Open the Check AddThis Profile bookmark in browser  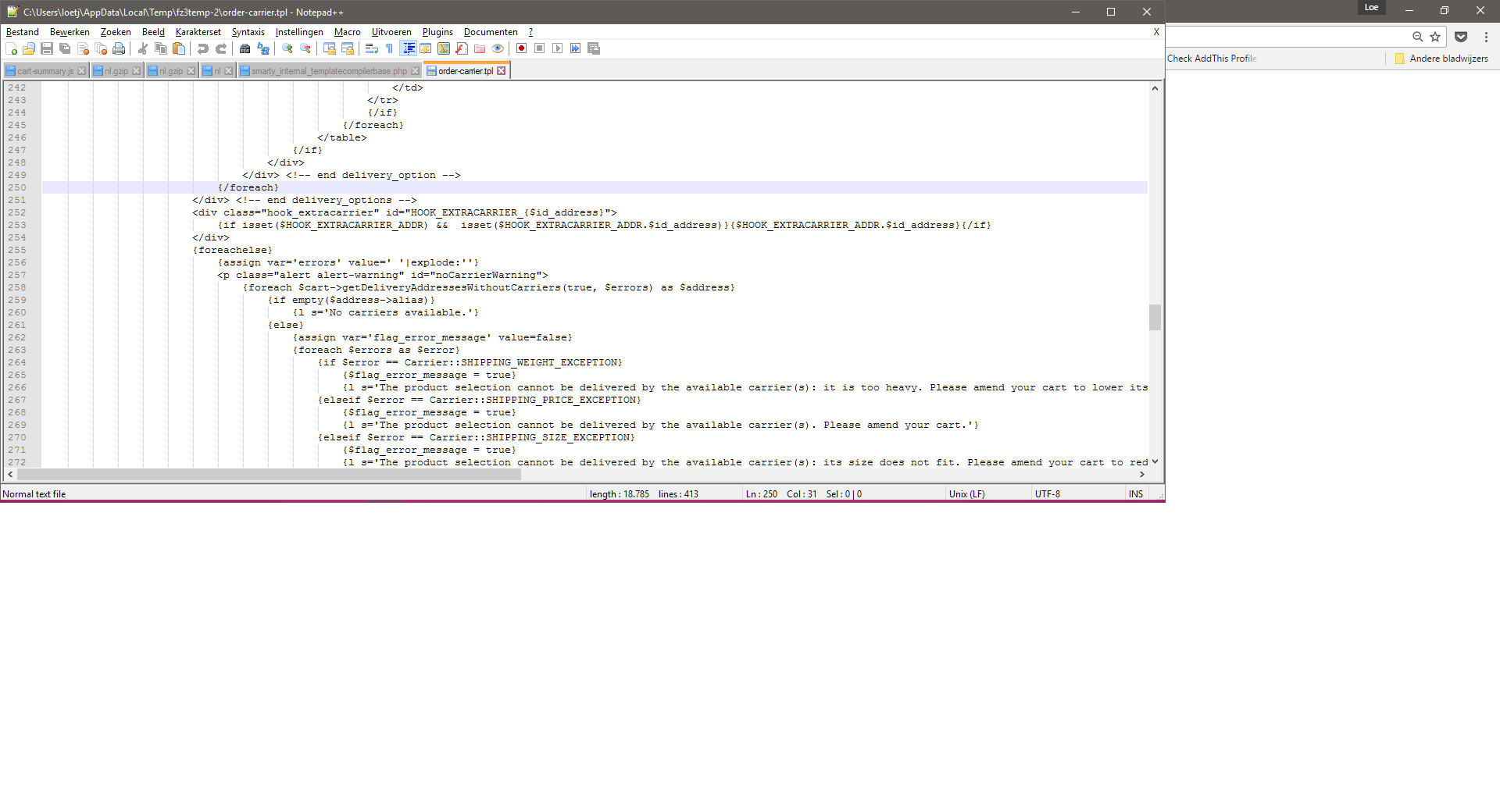(x=1212, y=59)
